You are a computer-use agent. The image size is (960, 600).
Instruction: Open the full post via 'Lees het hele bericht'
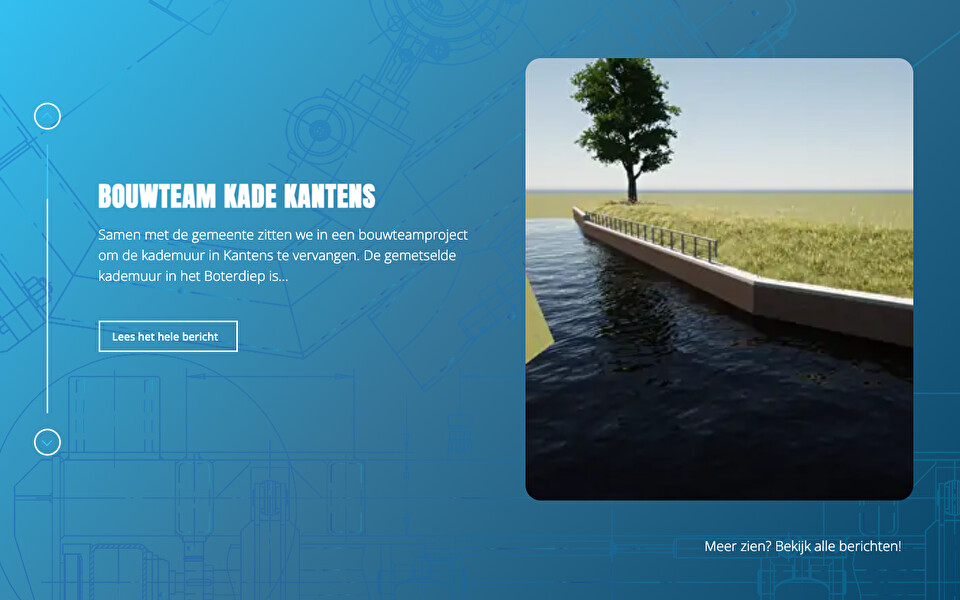click(x=167, y=337)
